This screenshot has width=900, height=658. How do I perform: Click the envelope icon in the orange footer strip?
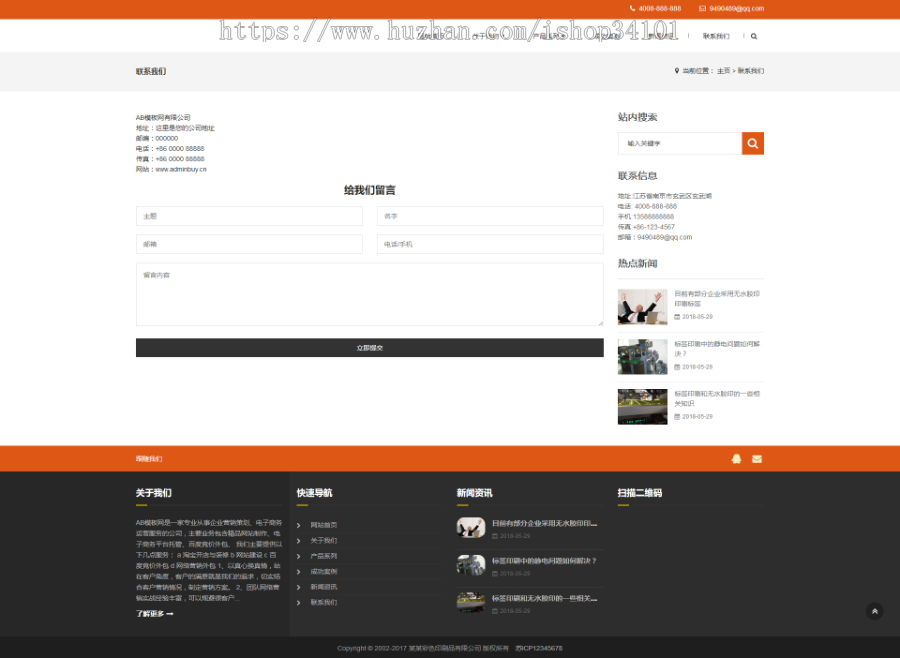pos(757,458)
